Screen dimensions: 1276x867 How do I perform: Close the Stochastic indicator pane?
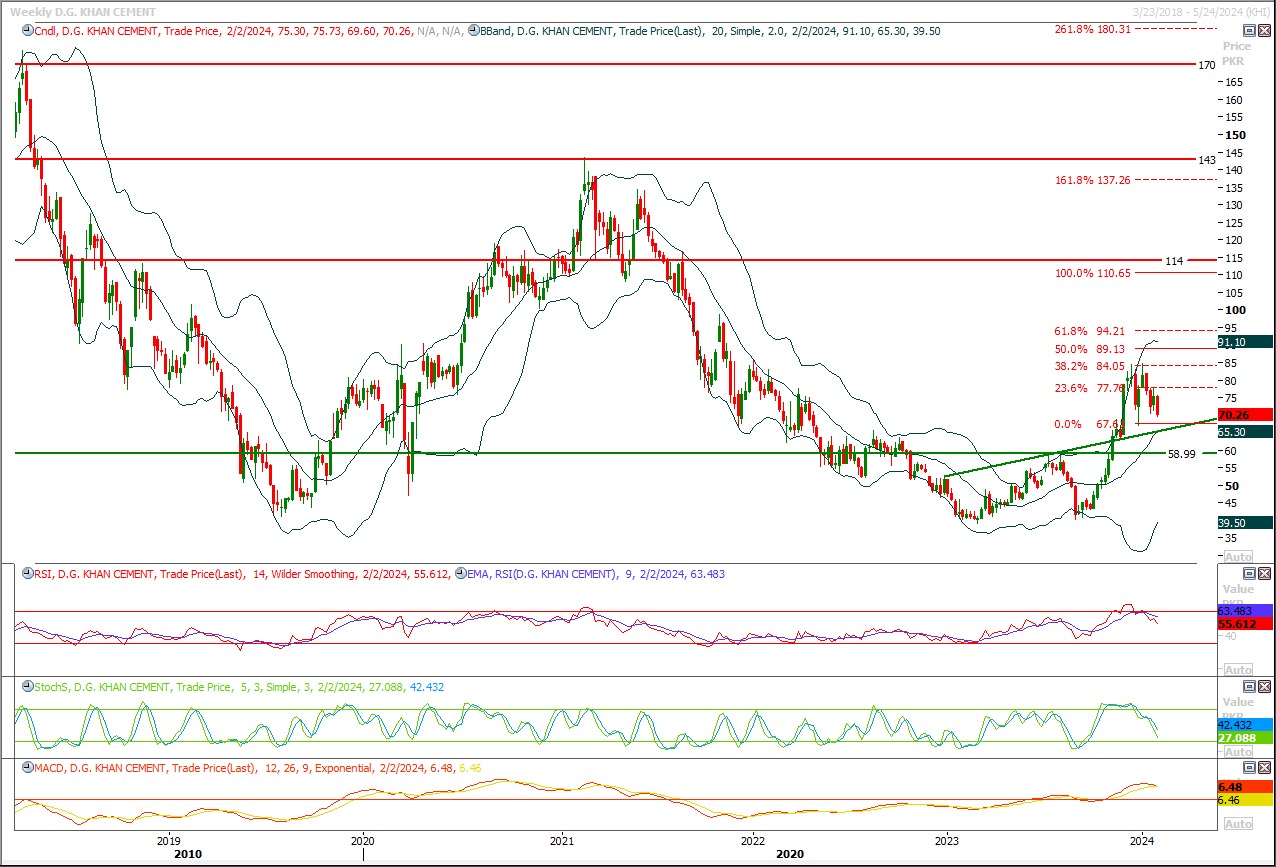1264,686
